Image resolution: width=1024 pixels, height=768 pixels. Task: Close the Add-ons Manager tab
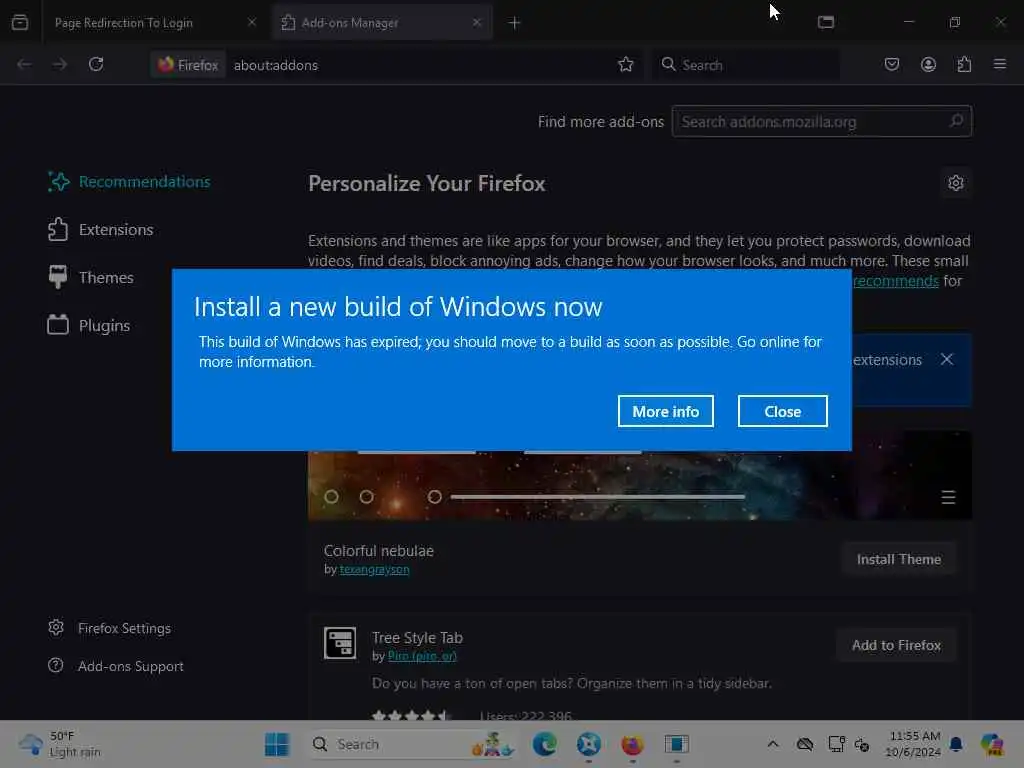[x=477, y=22]
